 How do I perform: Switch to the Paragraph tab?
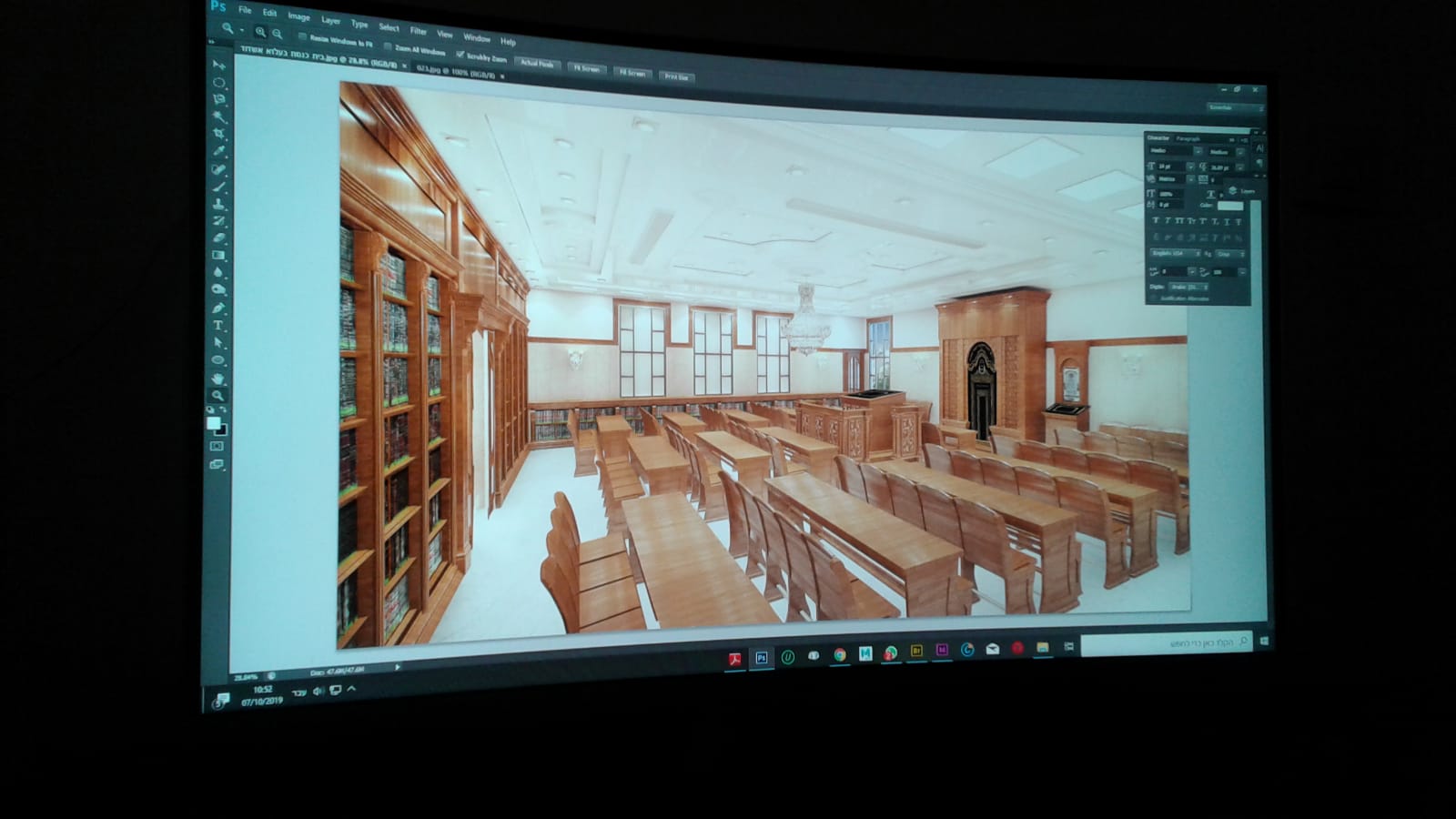1188,138
